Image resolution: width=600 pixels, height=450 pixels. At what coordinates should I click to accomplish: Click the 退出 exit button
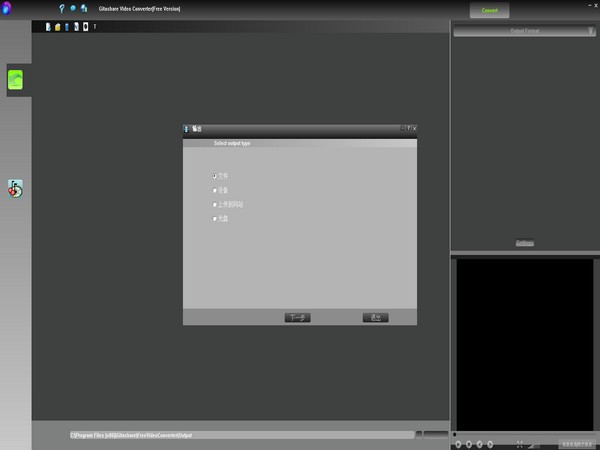[375, 317]
